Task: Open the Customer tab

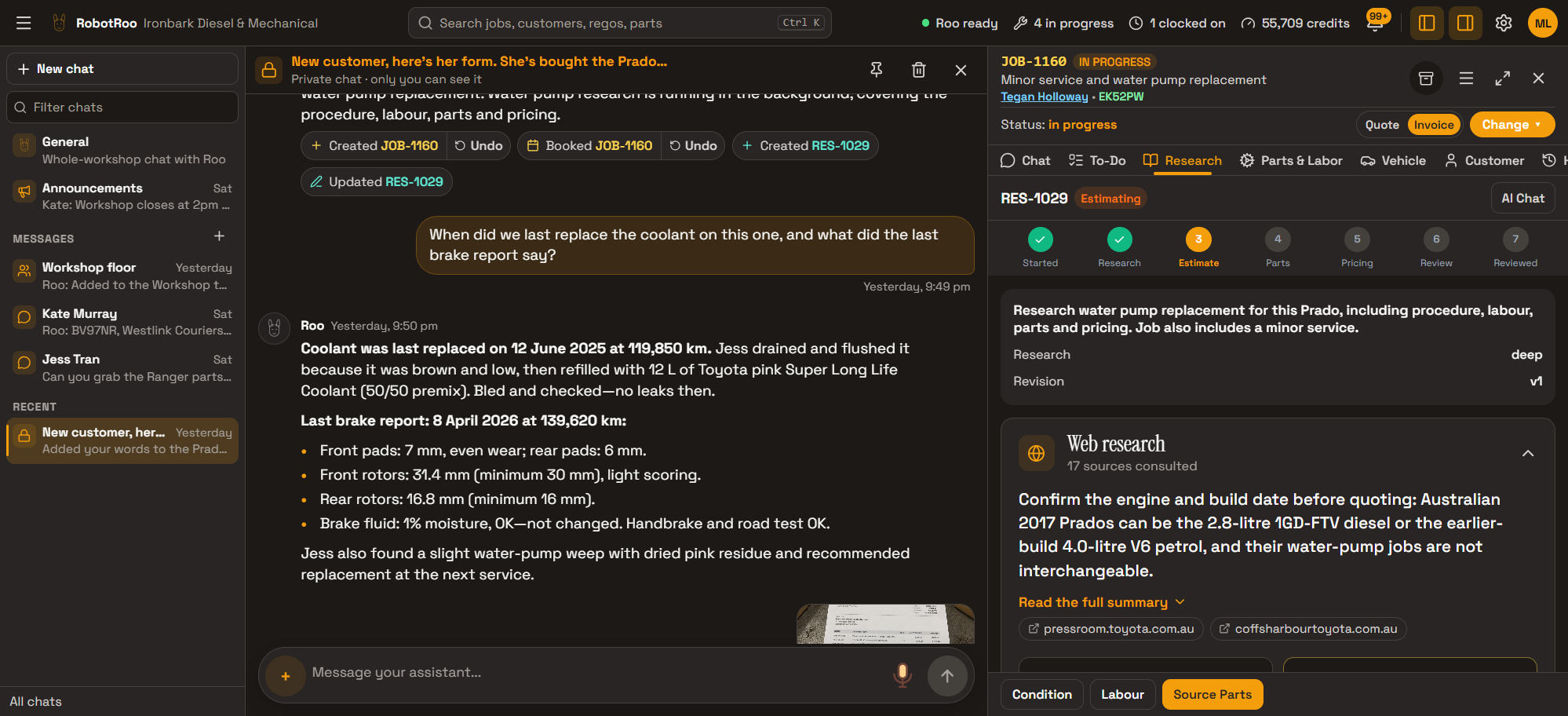Action: coord(1484,160)
